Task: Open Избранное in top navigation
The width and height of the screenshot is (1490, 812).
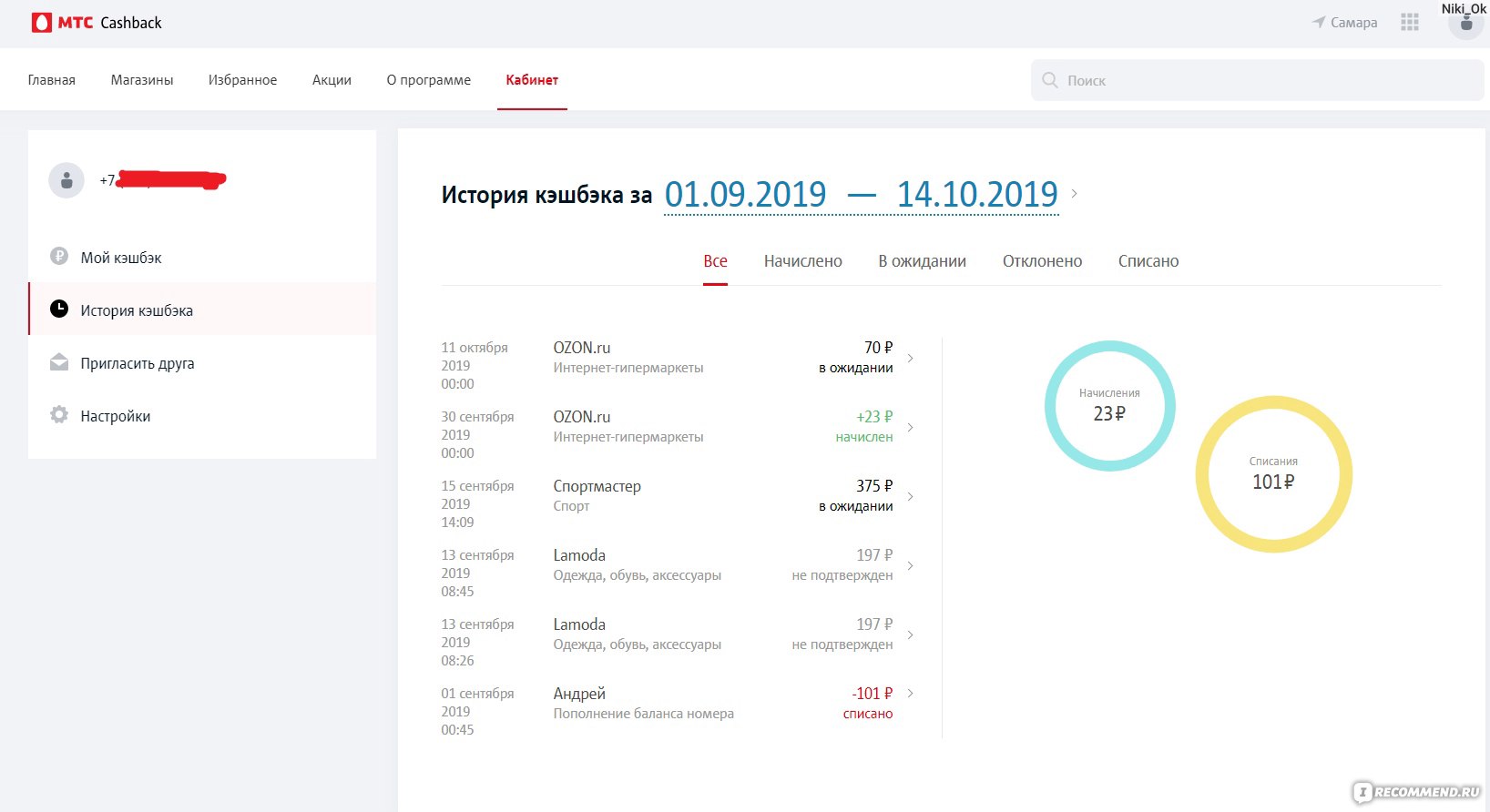Action: tap(242, 80)
